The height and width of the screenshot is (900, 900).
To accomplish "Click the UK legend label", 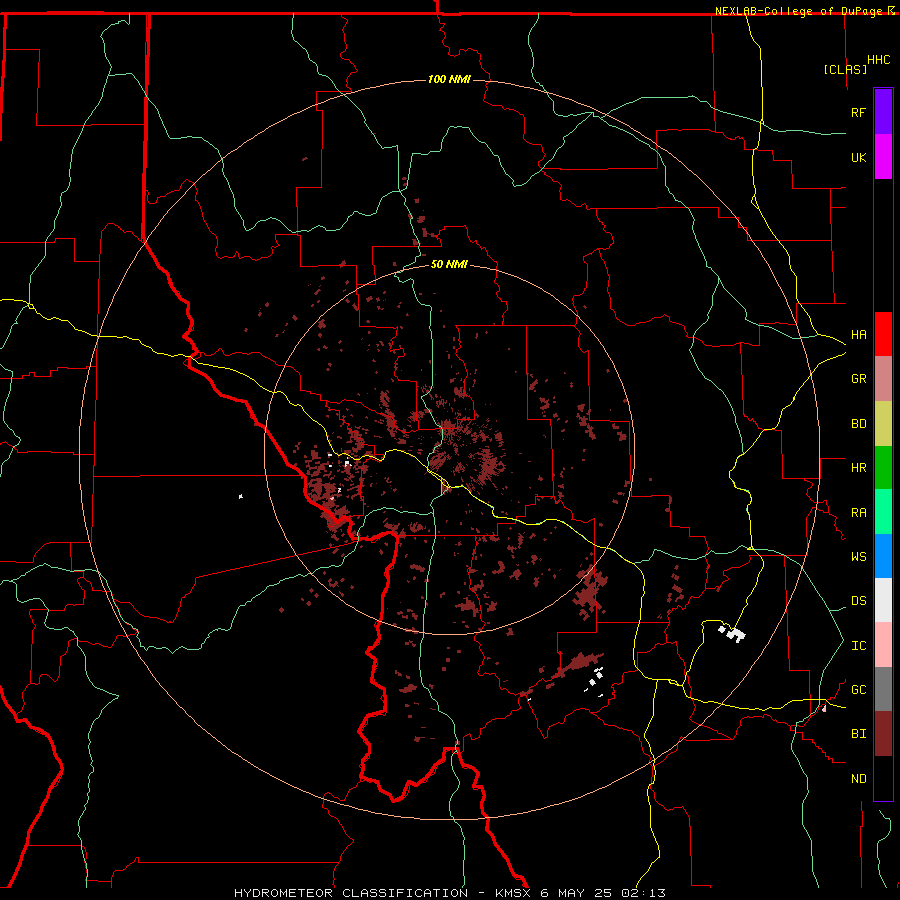I will tap(858, 157).
